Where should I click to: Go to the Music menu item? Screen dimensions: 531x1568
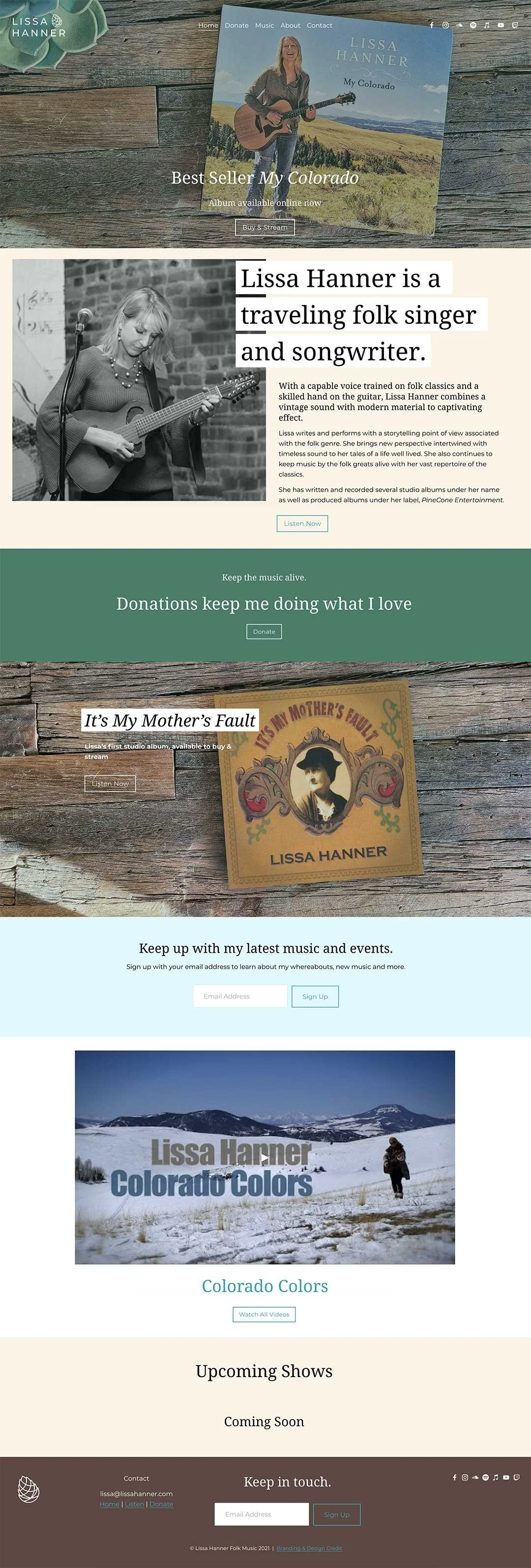point(265,26)
